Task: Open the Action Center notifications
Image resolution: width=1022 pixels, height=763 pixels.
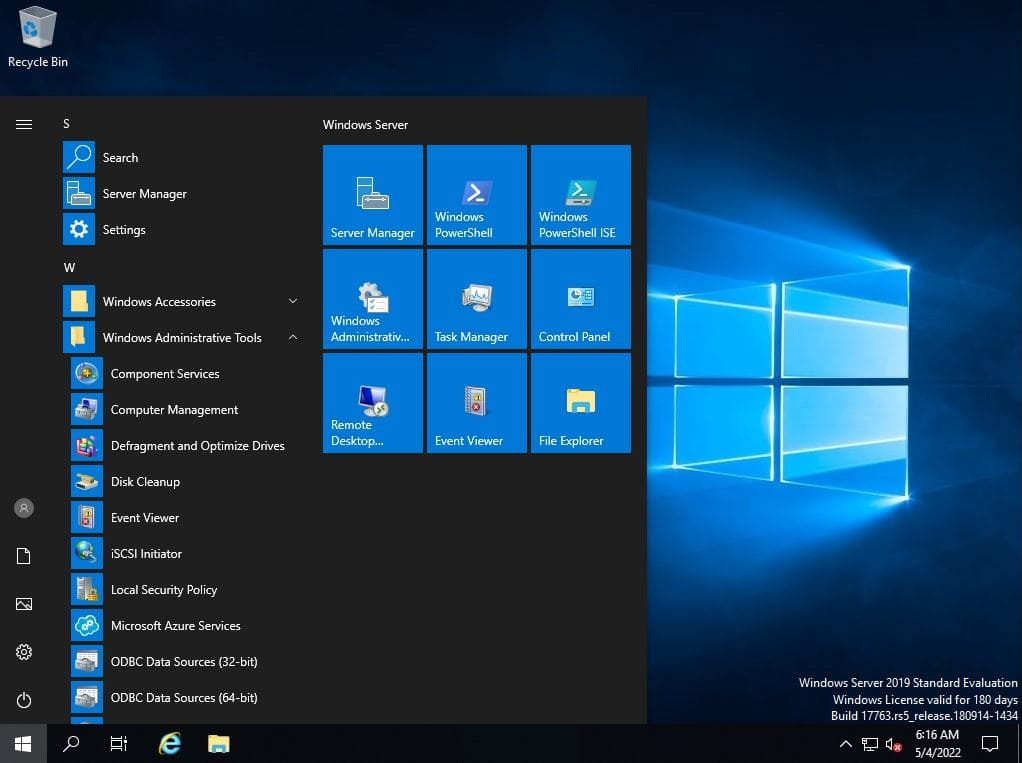Action: point(990,743)
